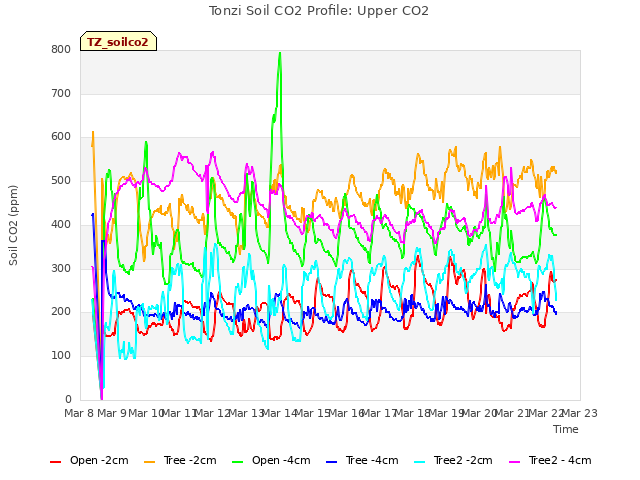640x480 pixels.
Task: Click the Mar 9 x-axis date label
Action: coord(112,413)
